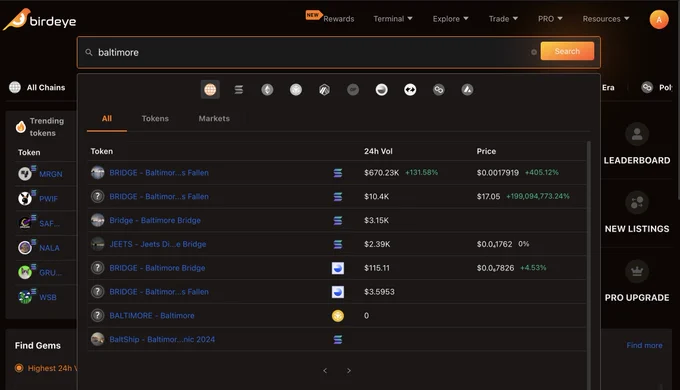Clear the search field with x icon
This screenshot has height=390, width=680.
pos(534,52)
